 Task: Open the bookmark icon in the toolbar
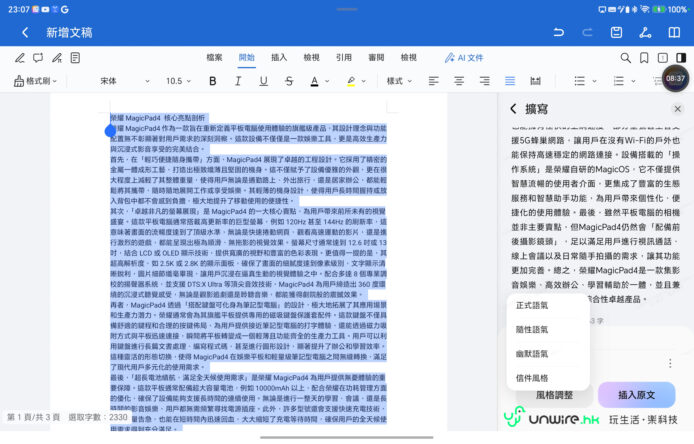[644, 58]
